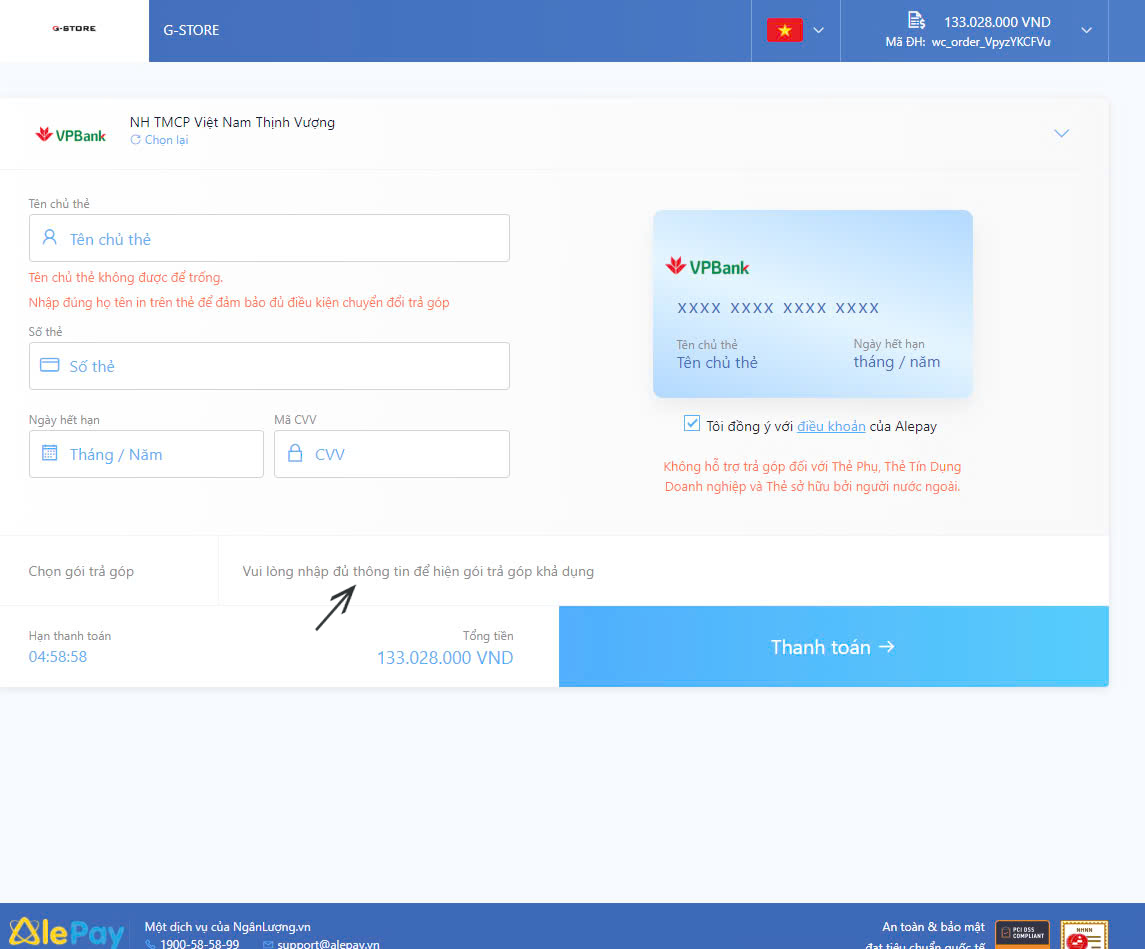The width and height of the screenshot is (1145, 949).
Task: Click the Vietnam flag language icon
Action: 784,30
